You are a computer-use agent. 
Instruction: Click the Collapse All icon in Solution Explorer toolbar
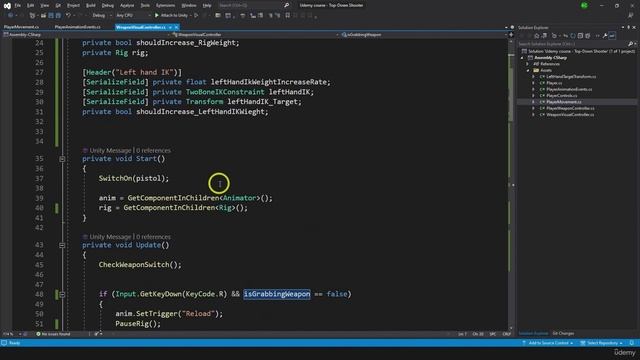point(580,36)
